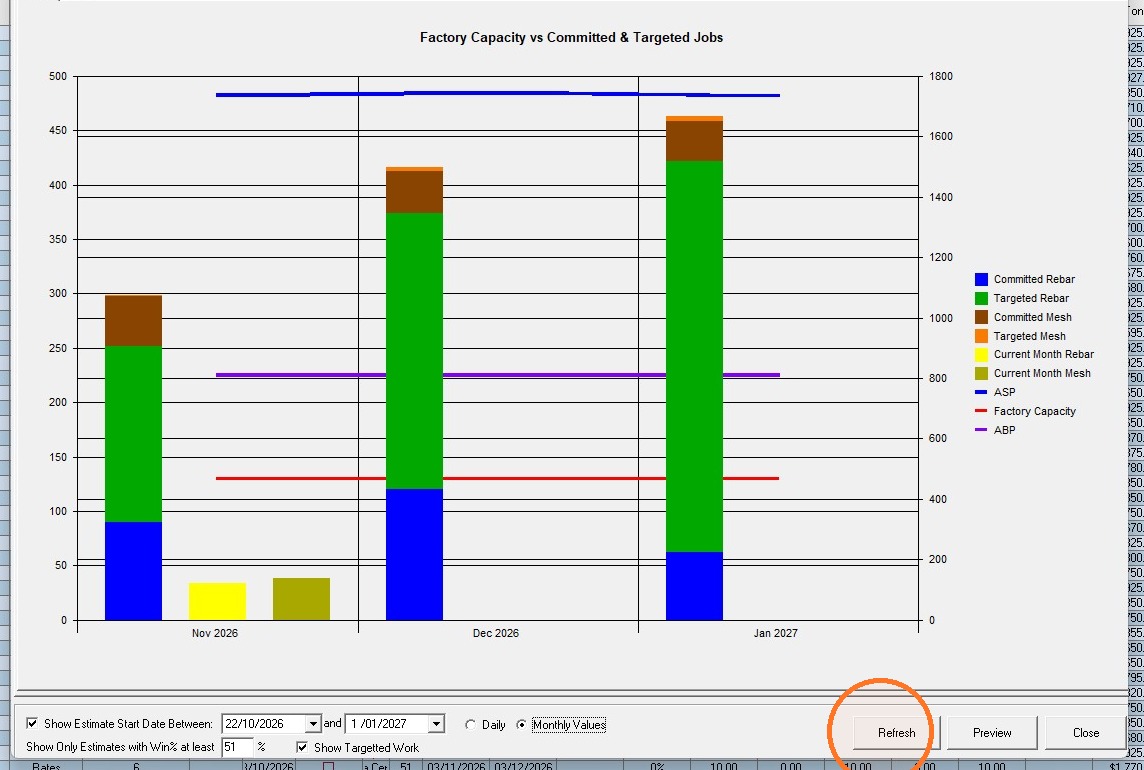Click the brown Committed Mesh segment for Nov 2026

tap(134, 320)
